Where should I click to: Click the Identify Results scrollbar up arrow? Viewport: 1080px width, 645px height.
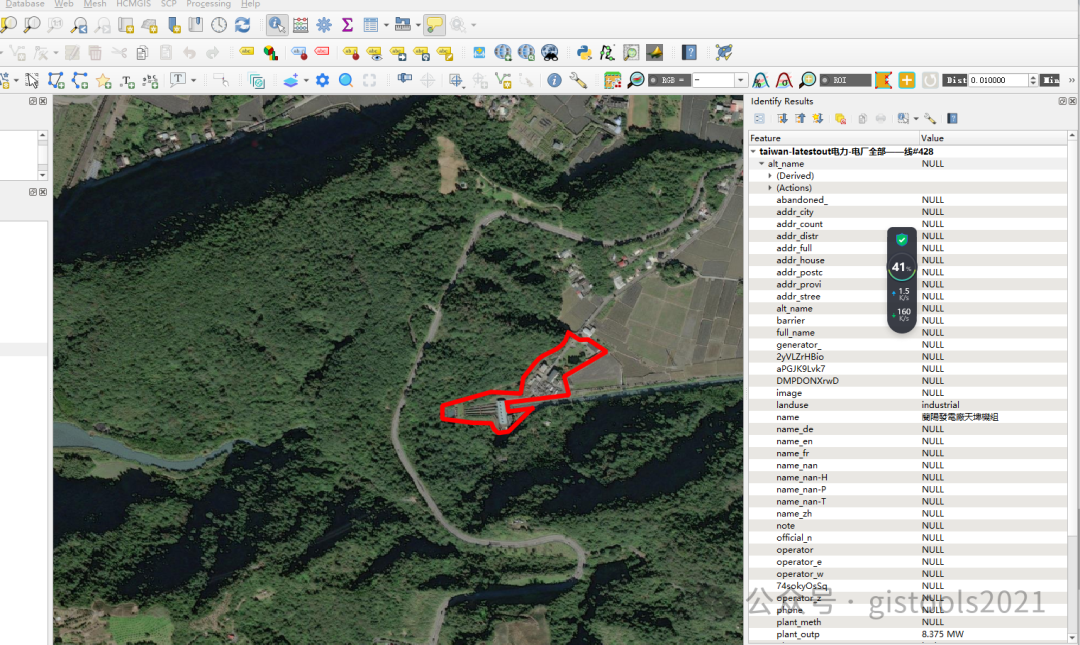[x=1072, y=136]
